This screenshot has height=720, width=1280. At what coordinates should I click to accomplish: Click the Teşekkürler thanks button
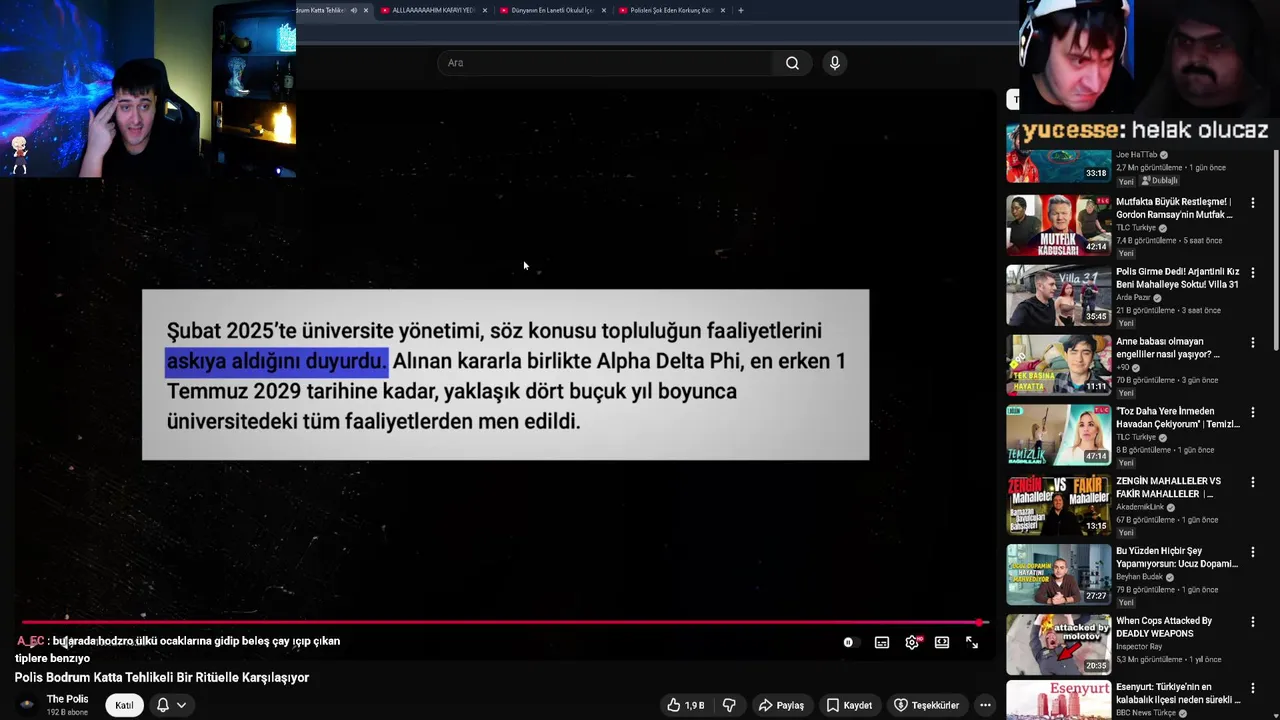tap(926, 705)
